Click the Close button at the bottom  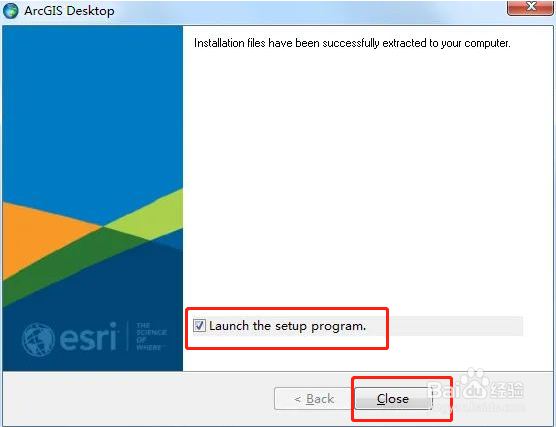(393, 399)
